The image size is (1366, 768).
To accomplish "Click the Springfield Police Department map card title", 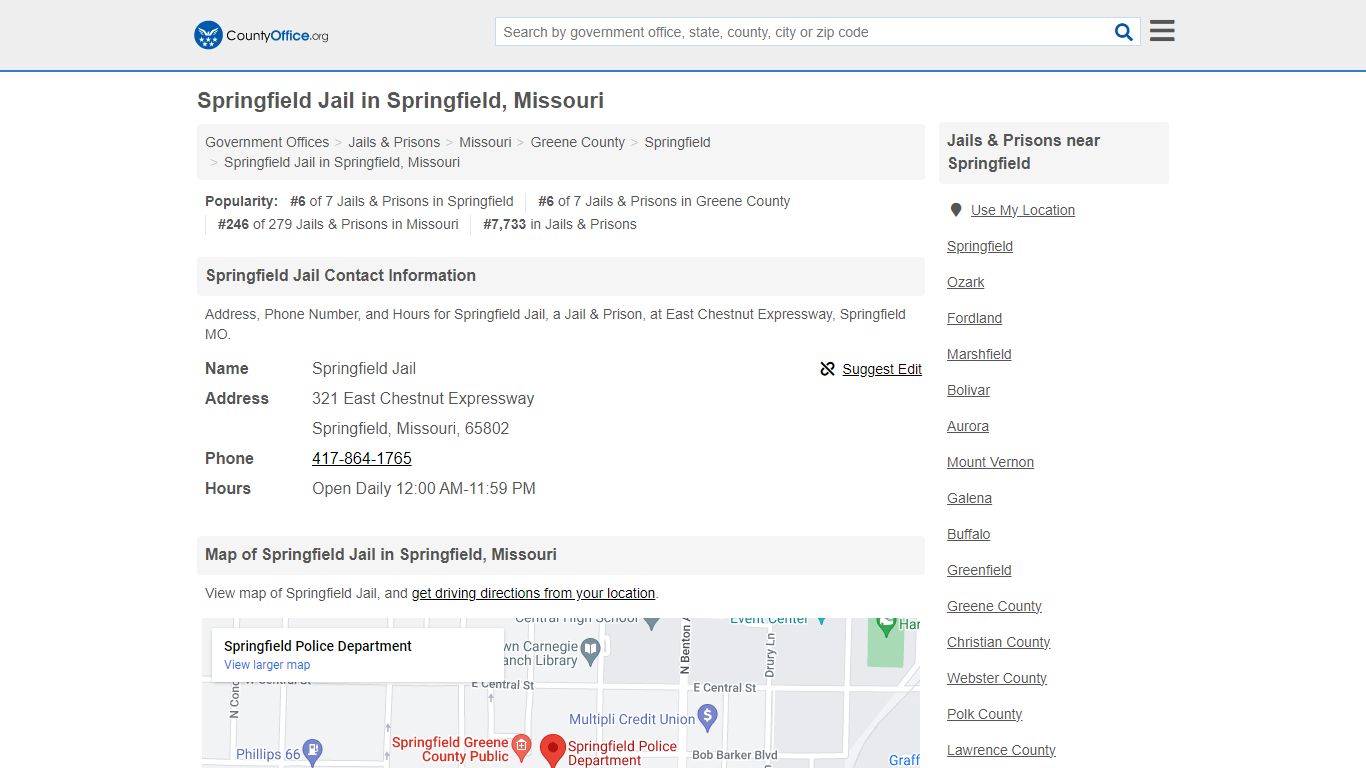I will (318, 646).
